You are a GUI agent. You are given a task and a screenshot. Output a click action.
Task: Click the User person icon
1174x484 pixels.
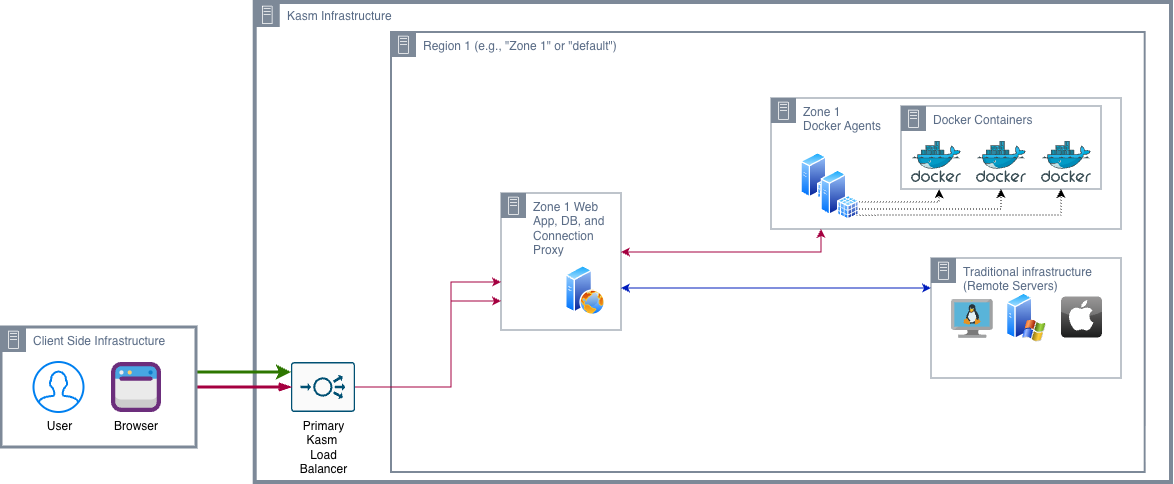[x=58, y=387]
